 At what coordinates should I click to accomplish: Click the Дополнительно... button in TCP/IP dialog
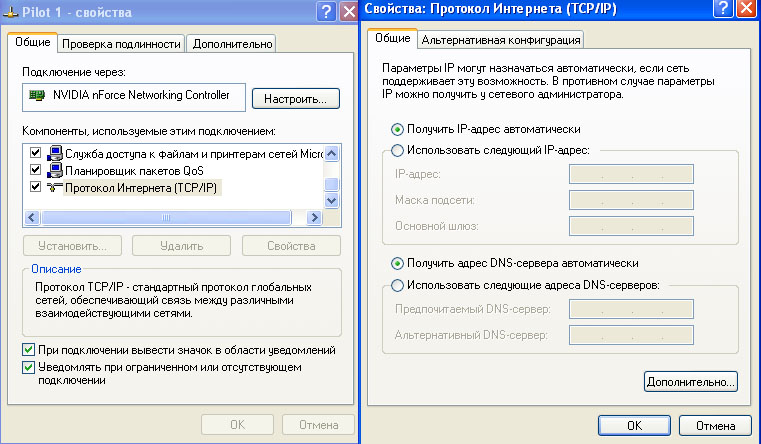690,381
